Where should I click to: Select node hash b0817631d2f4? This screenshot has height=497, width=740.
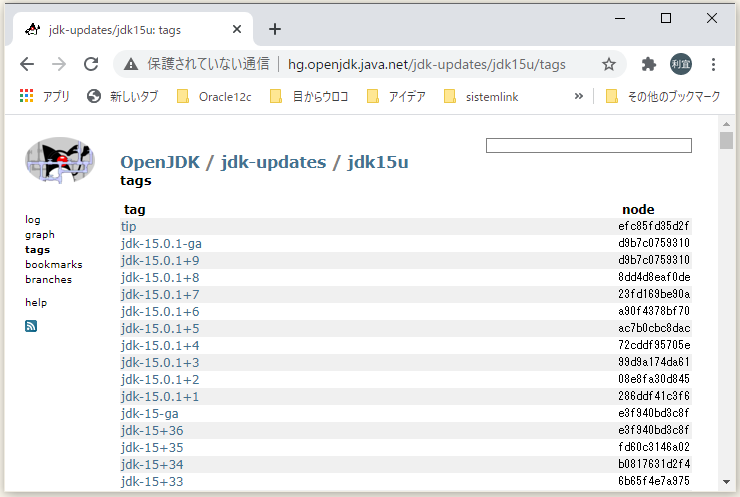[x=654, y=464]
